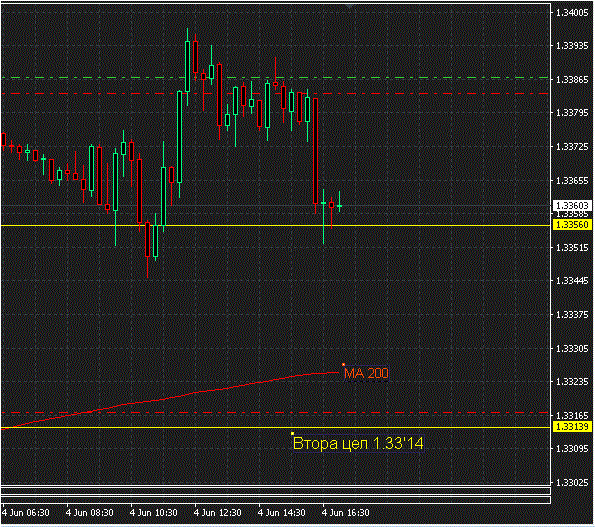The image size is (596, 528).
Task: Click the yellow 1.33139 price tag
Action: pyautogui.click(x=572, y=427)
